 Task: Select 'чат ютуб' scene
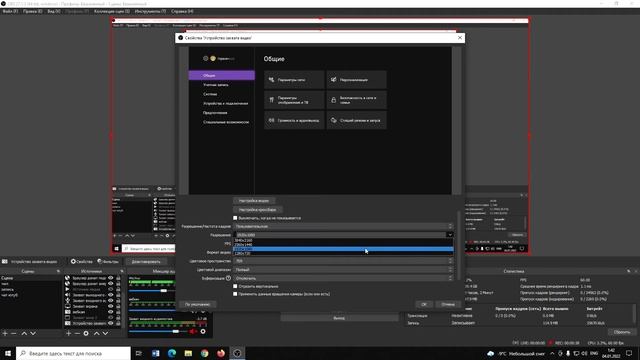pyautogui.click(x=10, y=295)
